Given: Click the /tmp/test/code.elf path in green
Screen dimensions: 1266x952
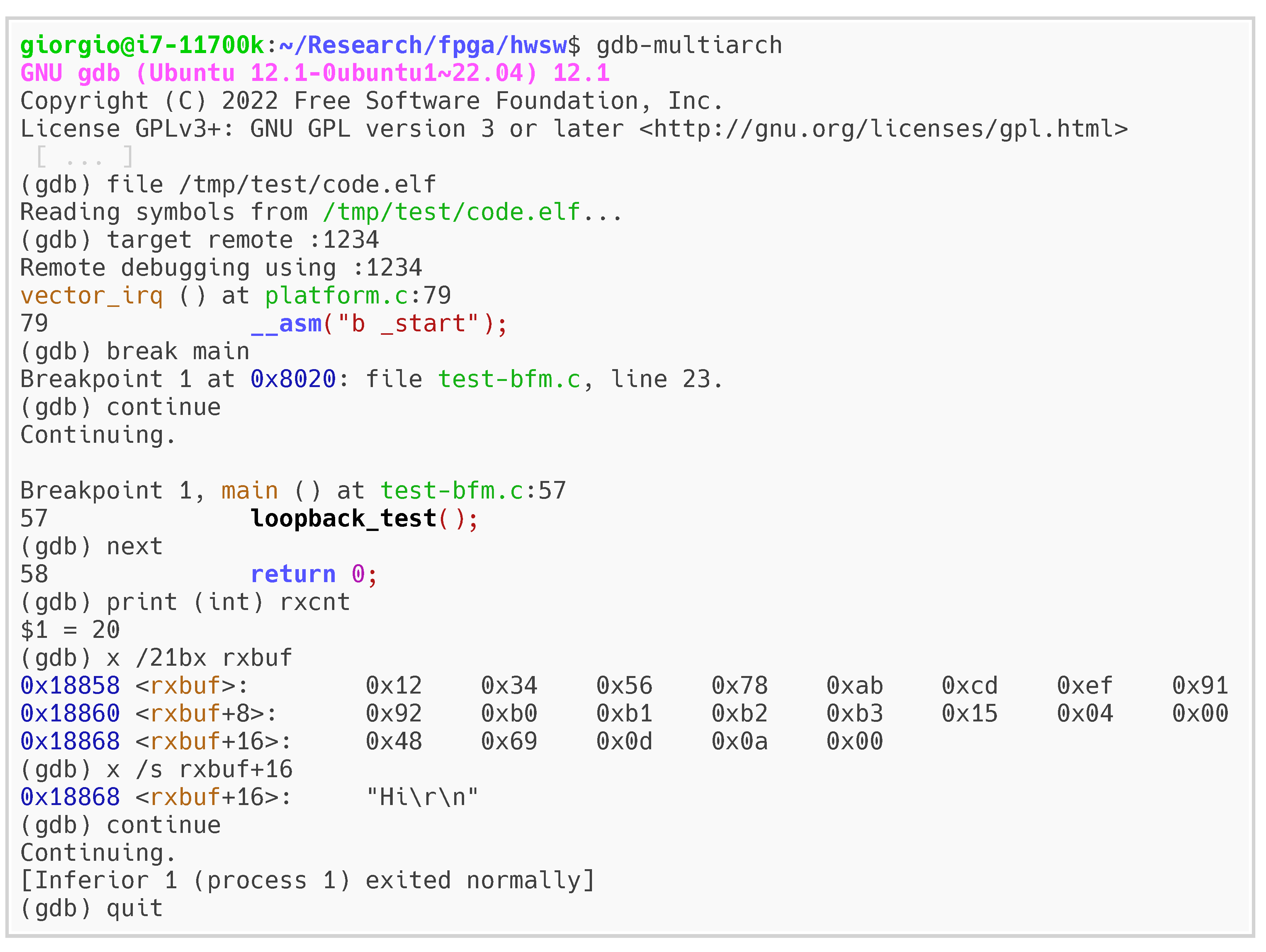Looking at the screenshot, I should coord(452,212).
